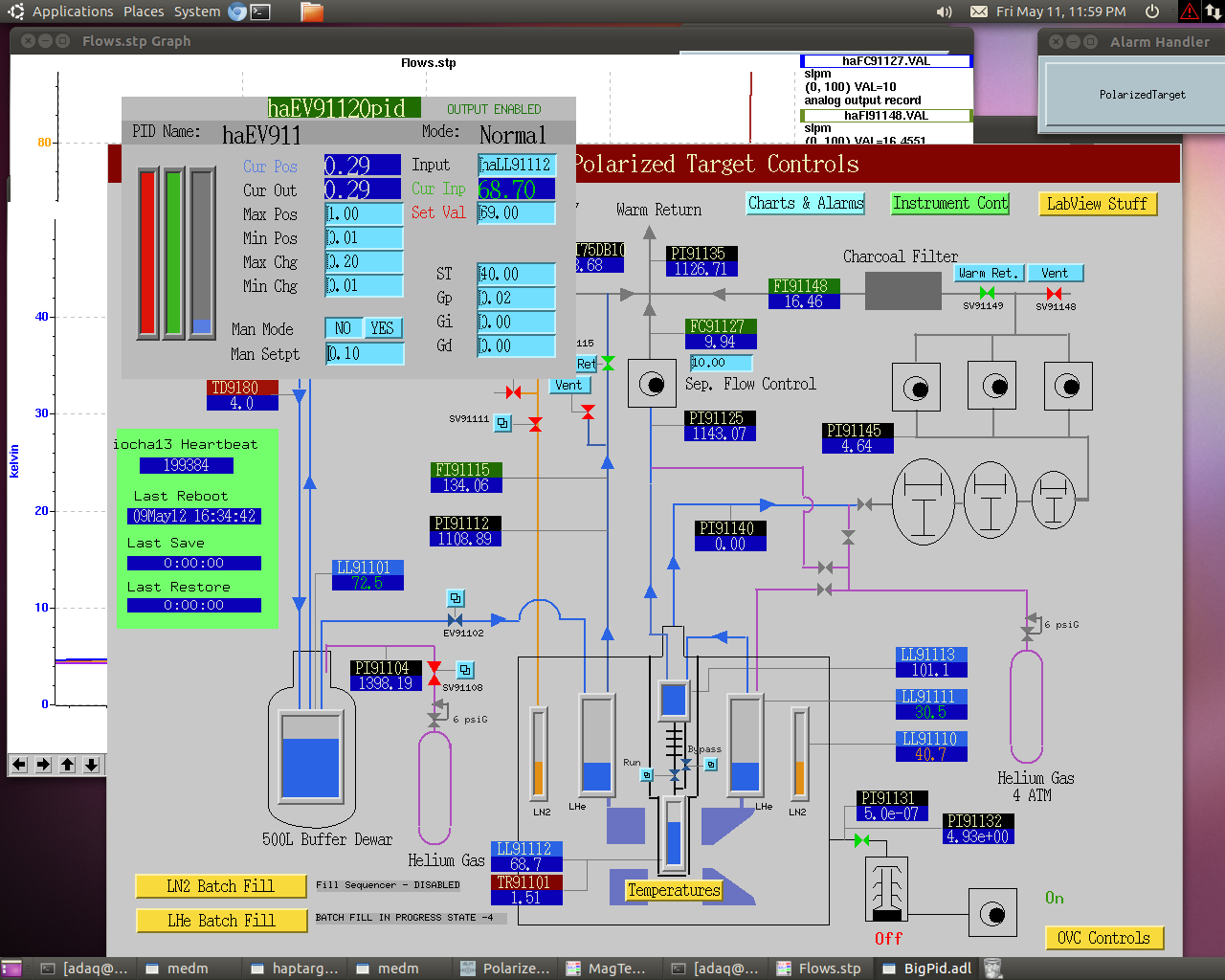Click the volume icon in system tray
This screenshot has height=980, width=1225.
tap(944, 11)
